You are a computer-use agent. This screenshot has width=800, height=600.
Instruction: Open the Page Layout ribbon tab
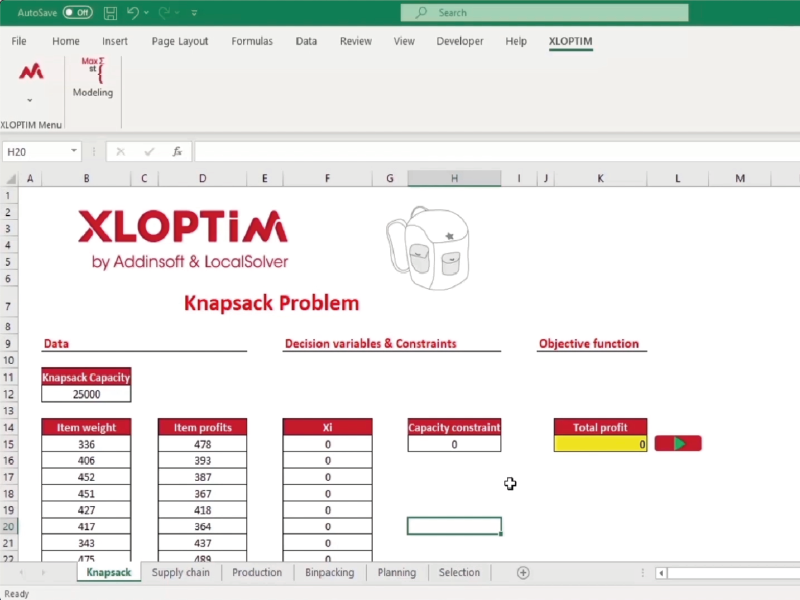click(180, 41)
